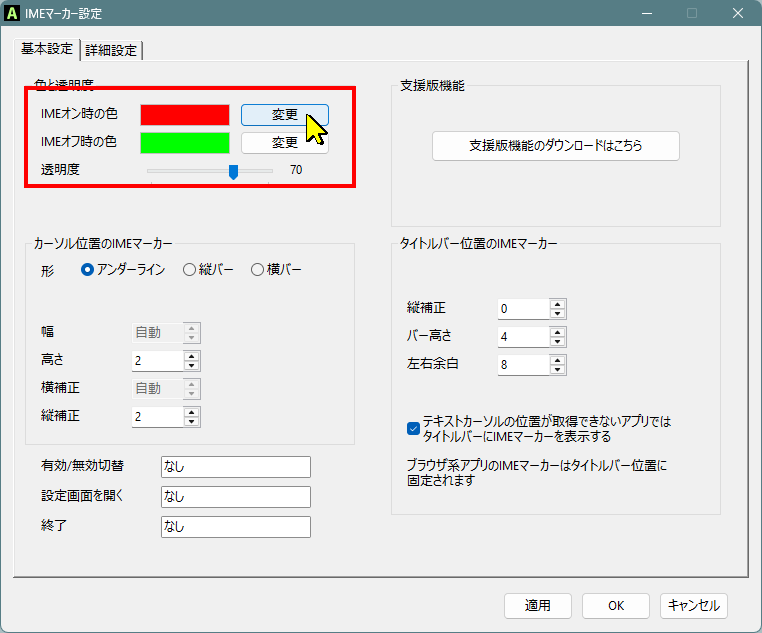Minimize the IMEマーカー設定 window
The width and height of the screenshot is (762, 633).
(646, 13)
